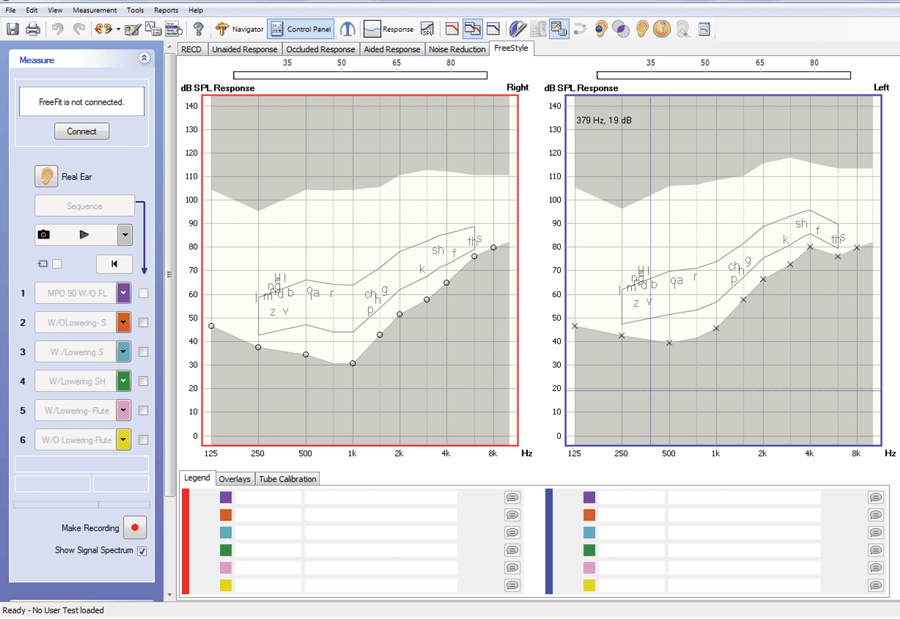Click the first comment icon in right-ear legend

pos(511,497)
